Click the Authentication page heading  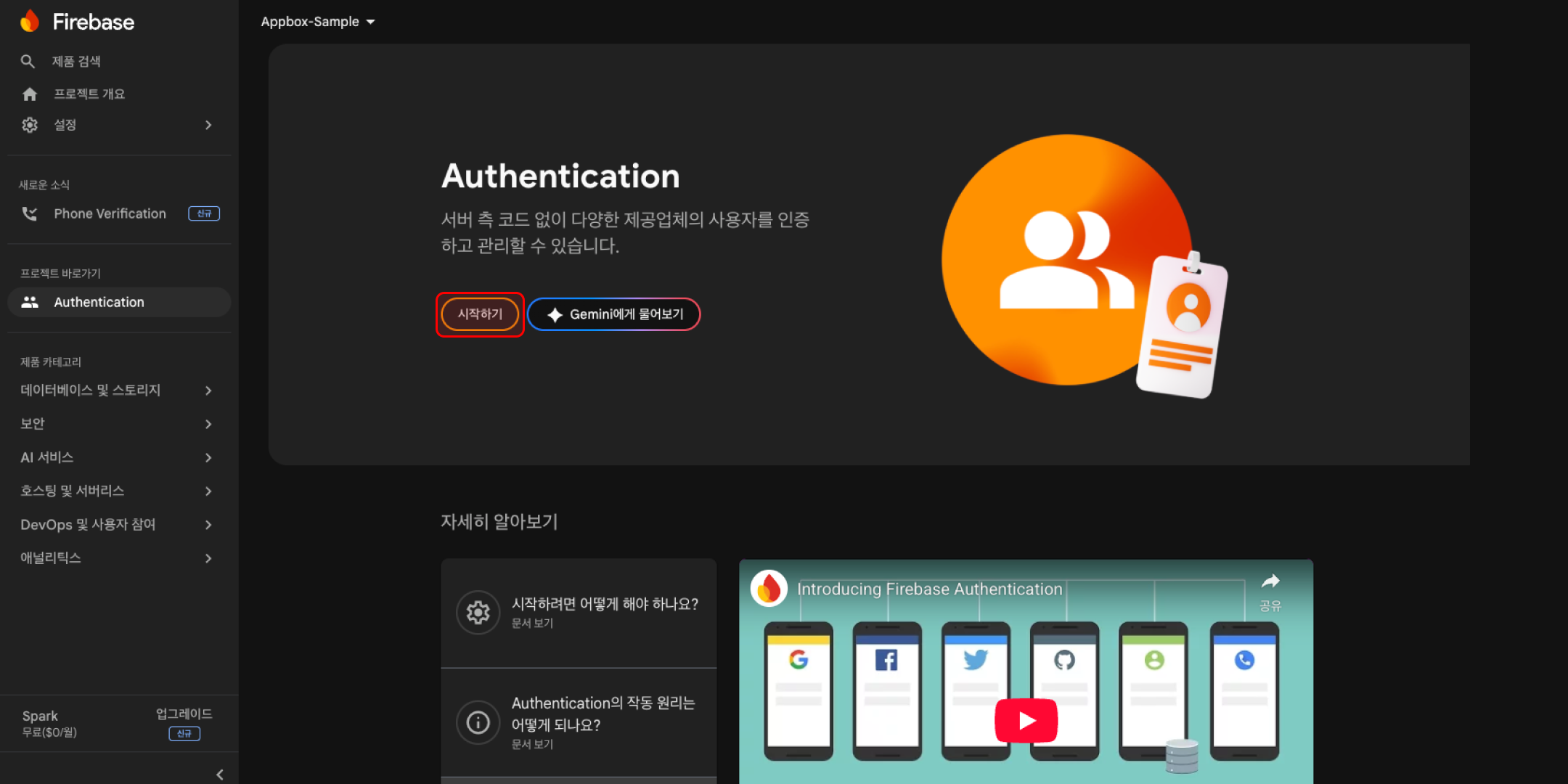[x=560, y=176]
